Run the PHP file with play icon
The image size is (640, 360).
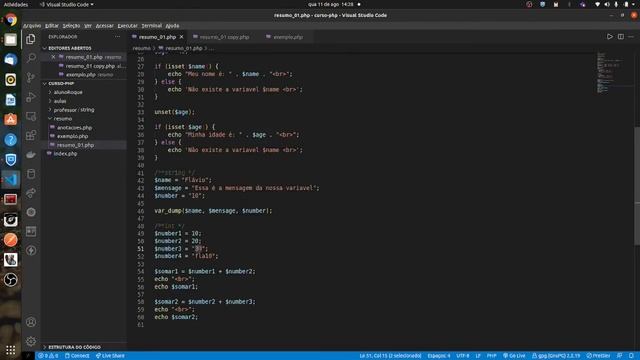click(x=609, y=37)
